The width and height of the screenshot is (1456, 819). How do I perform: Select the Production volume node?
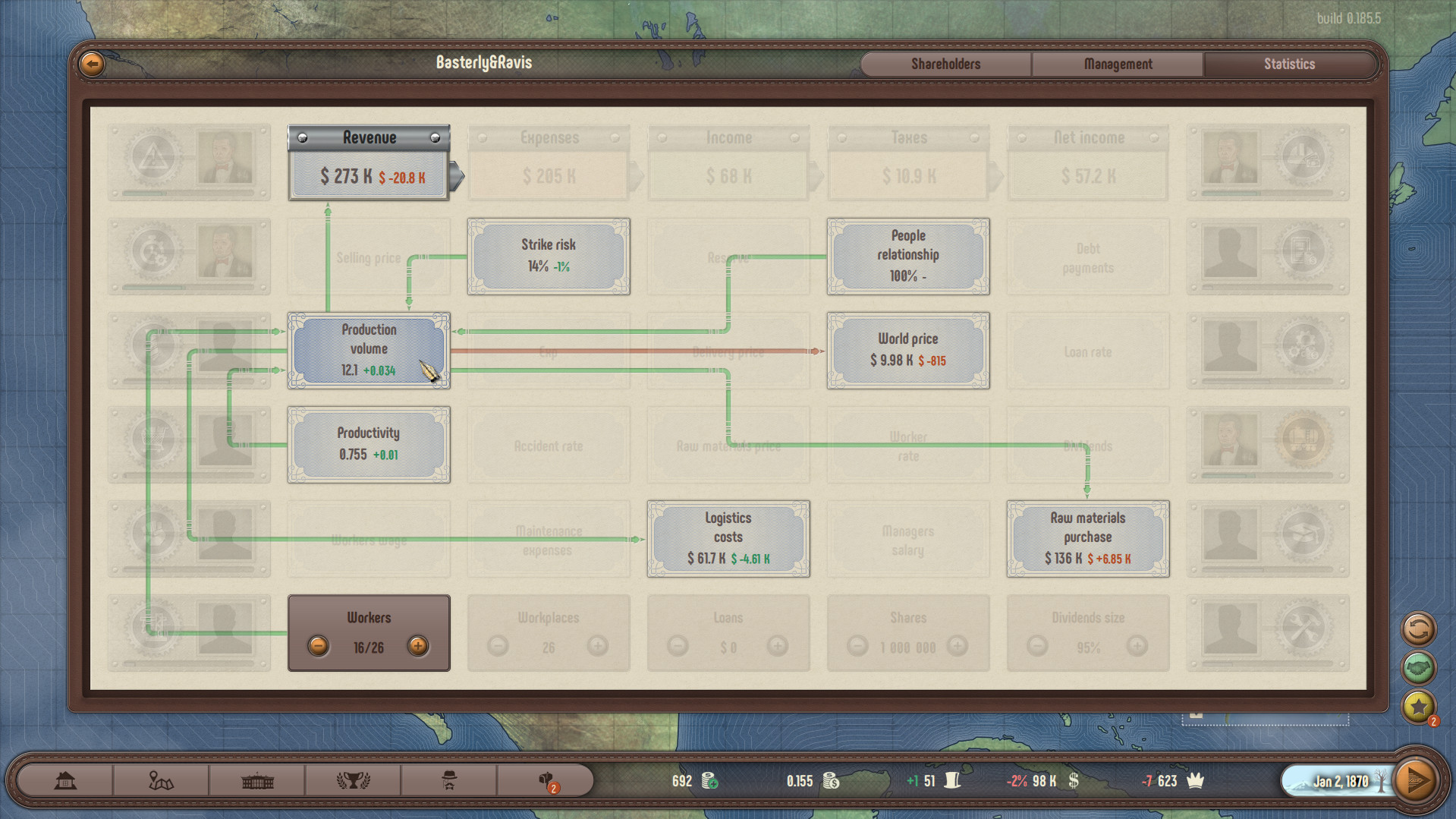point(369,350)
